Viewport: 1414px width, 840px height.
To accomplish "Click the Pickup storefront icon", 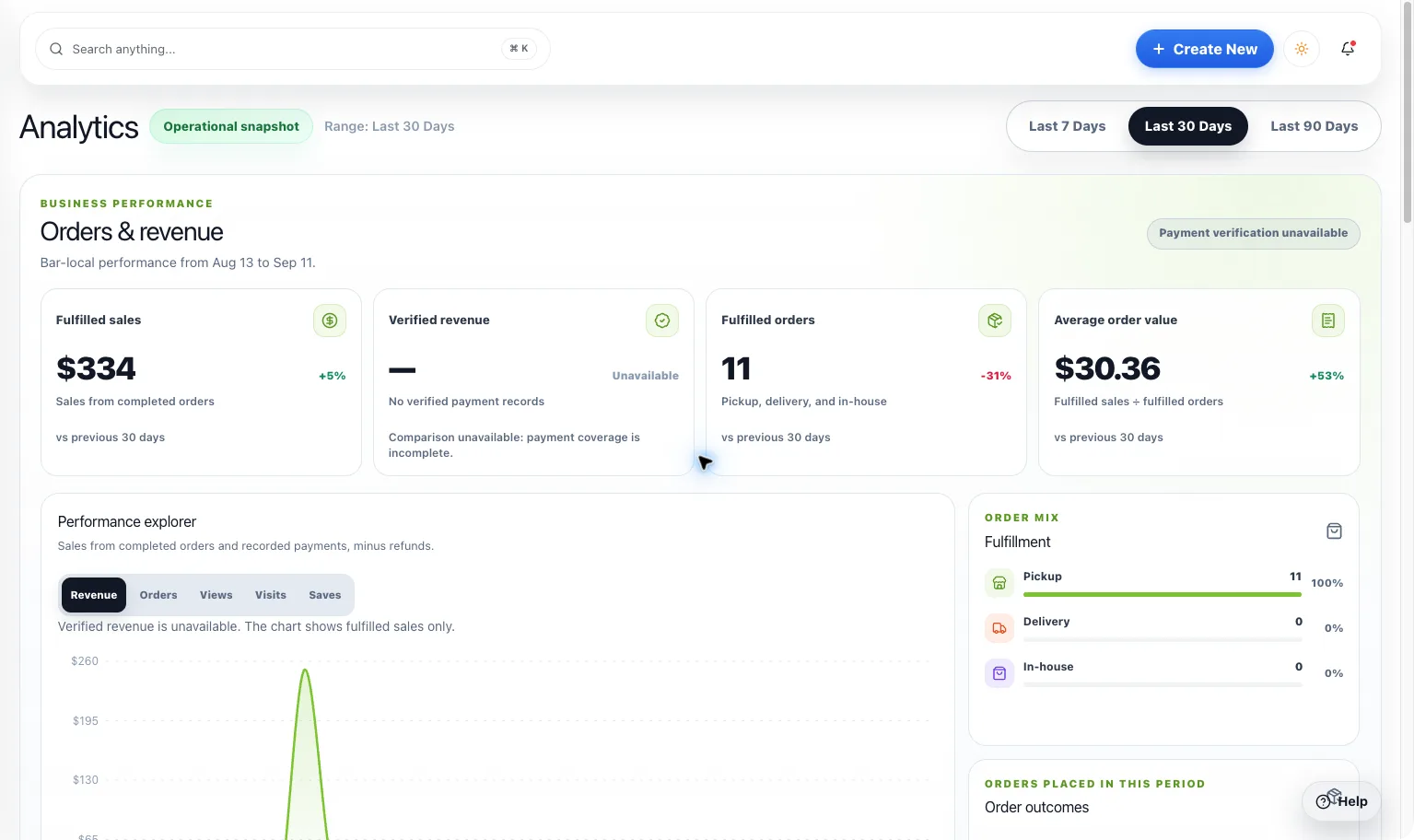I will click(999, 583).
